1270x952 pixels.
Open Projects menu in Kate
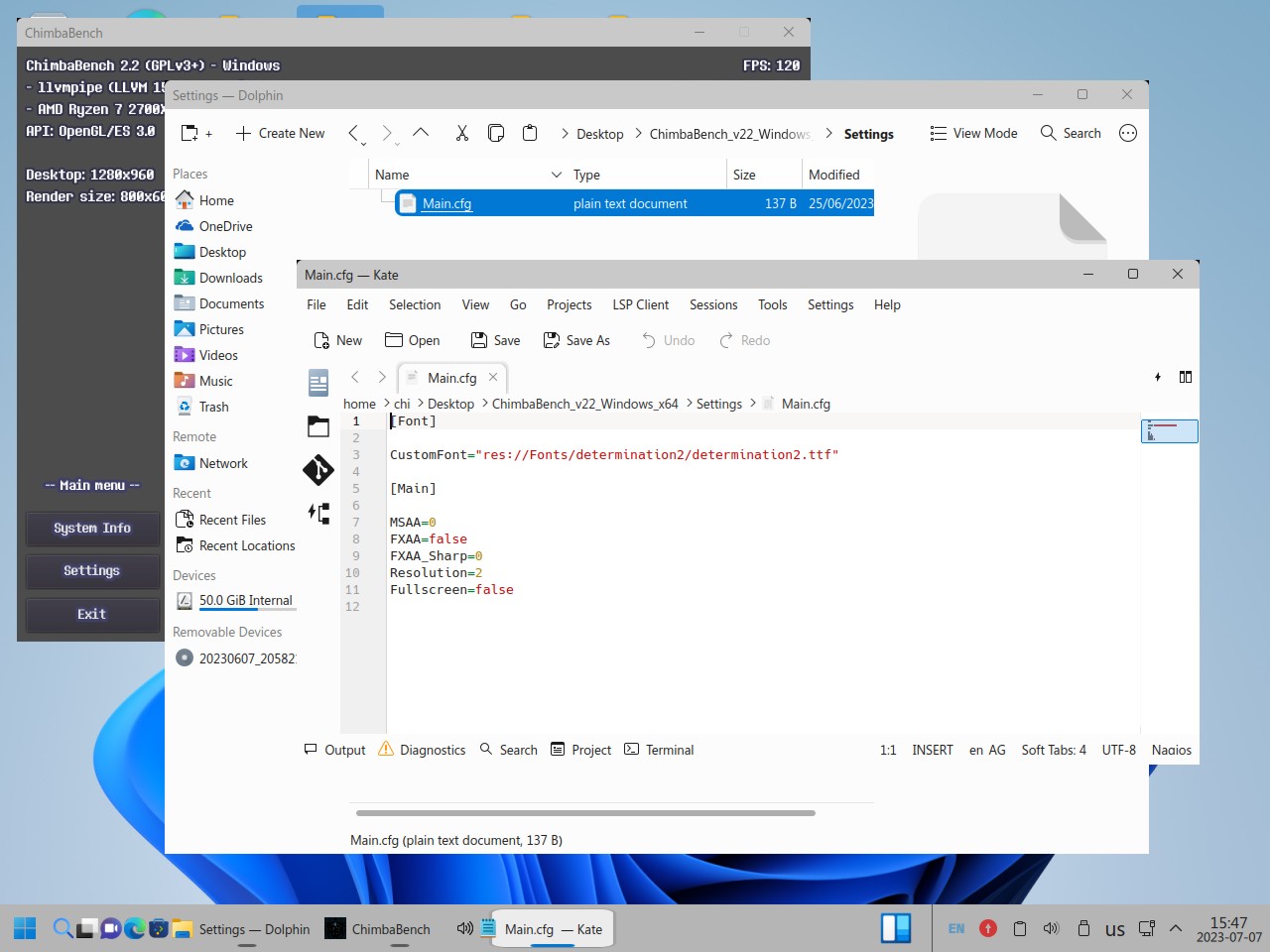[570, 304]
